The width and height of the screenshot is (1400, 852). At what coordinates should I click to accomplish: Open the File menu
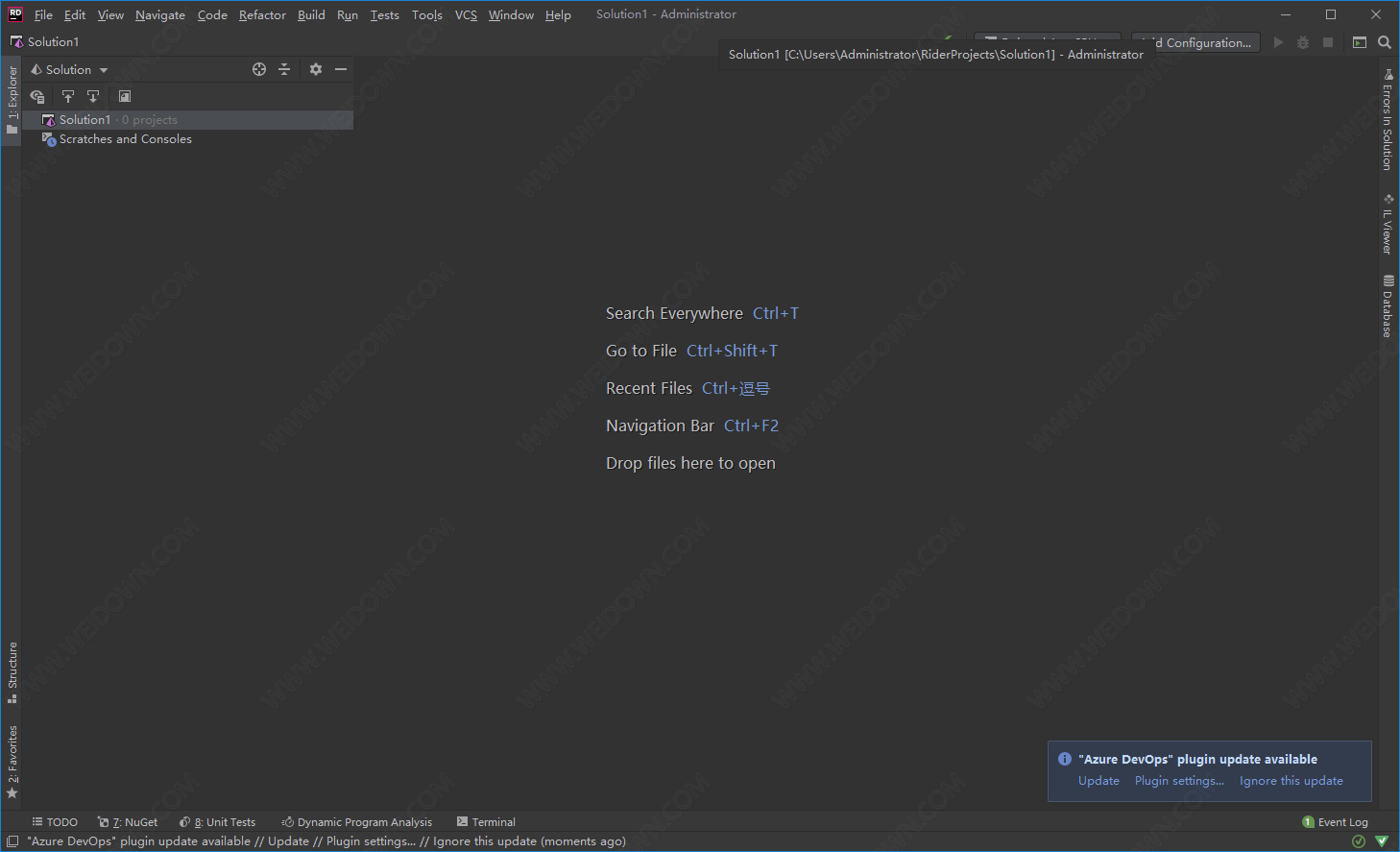coord(43,14)
